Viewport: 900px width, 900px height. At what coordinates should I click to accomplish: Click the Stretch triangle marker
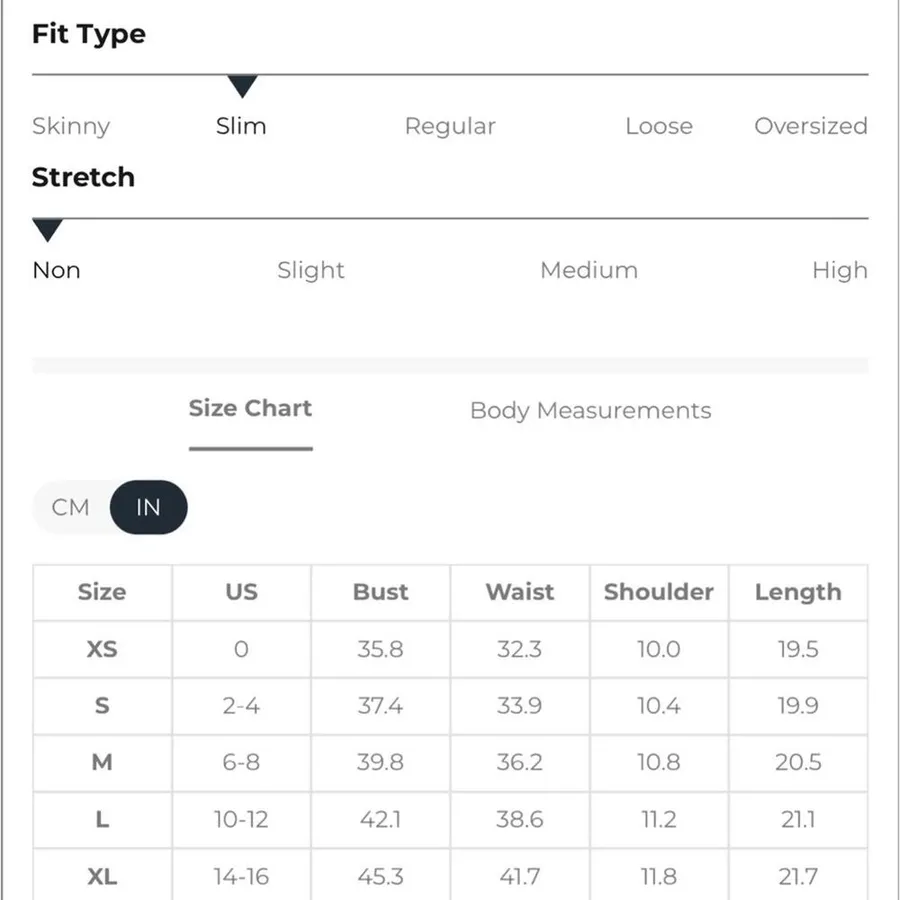click(47, 230)
